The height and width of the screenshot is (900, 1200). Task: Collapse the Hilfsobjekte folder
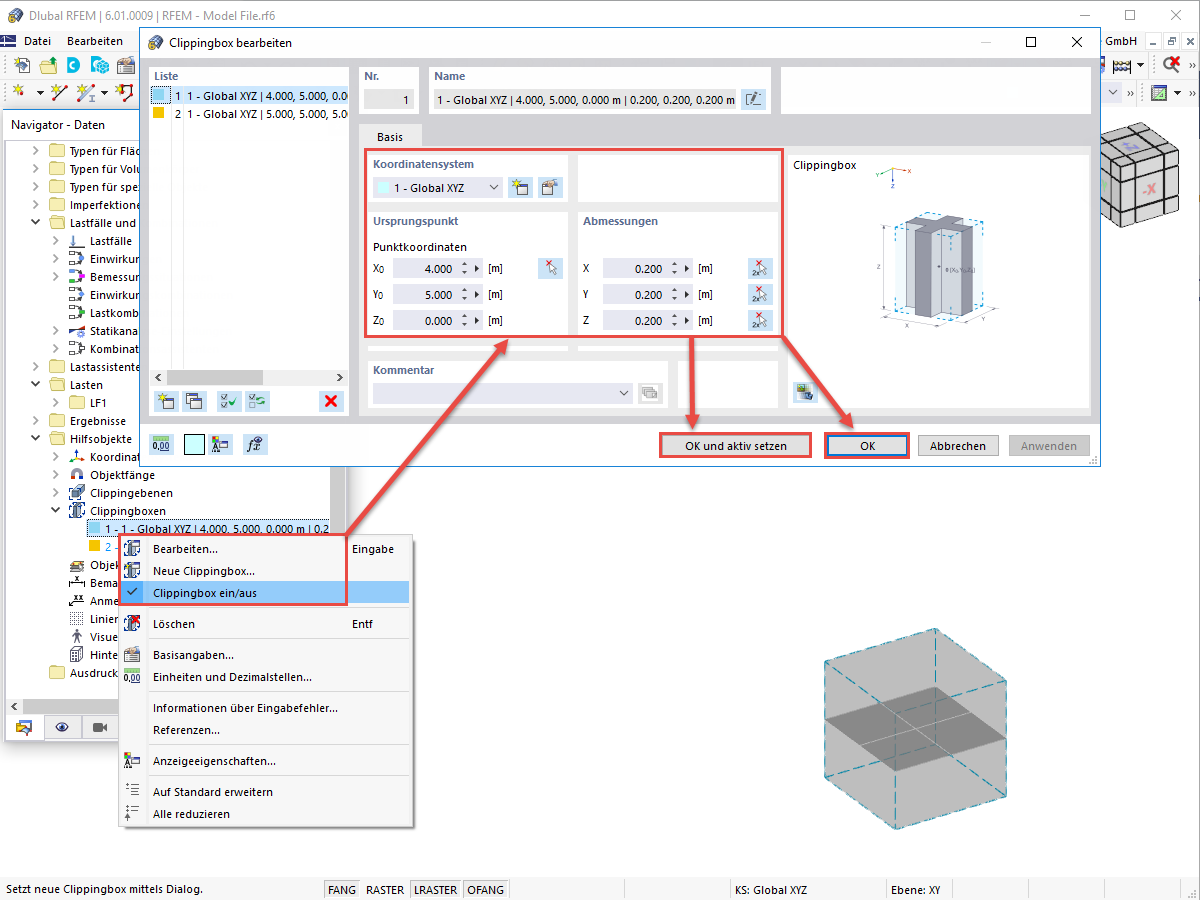[x=36, y=439]
